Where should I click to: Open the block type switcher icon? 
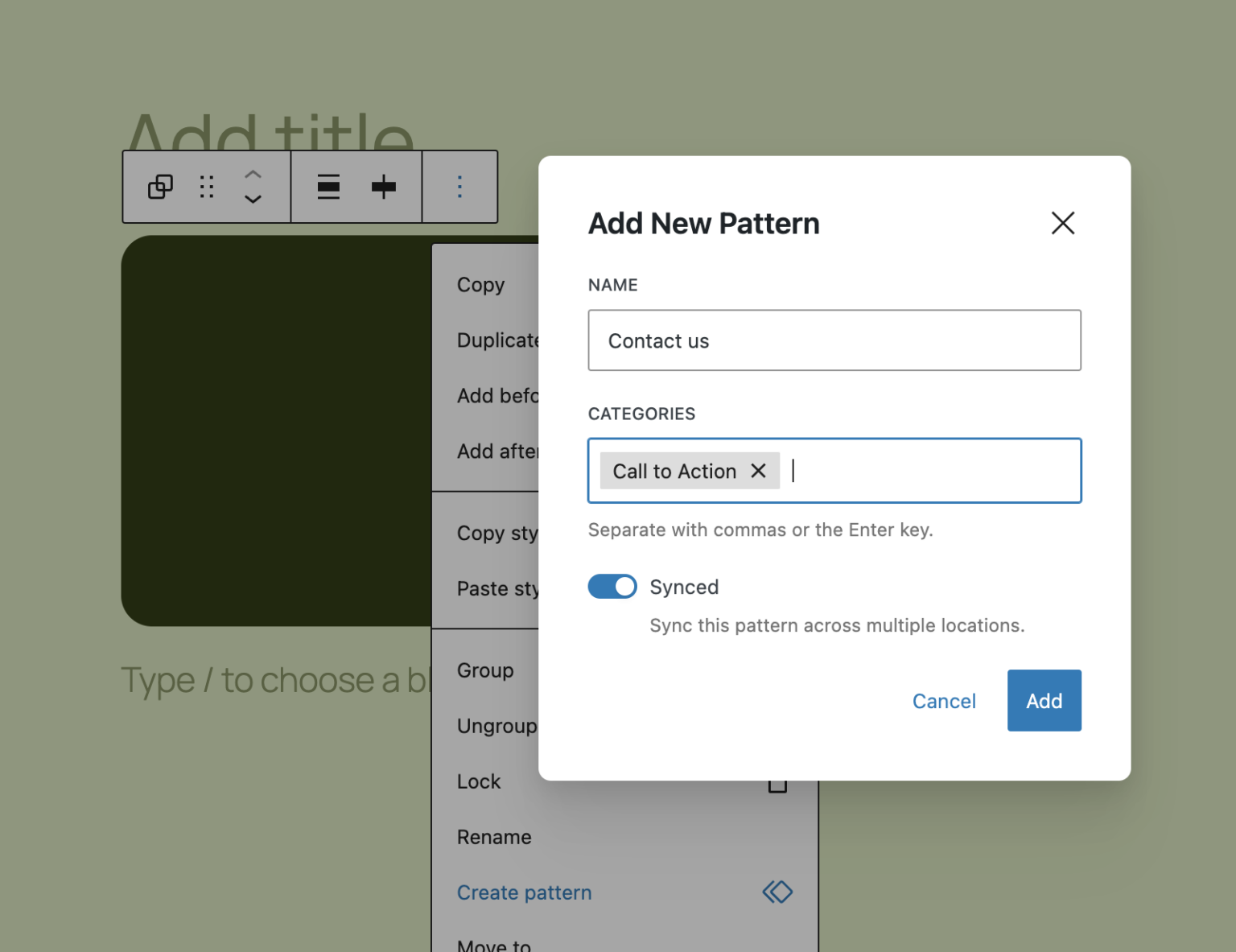160,187
